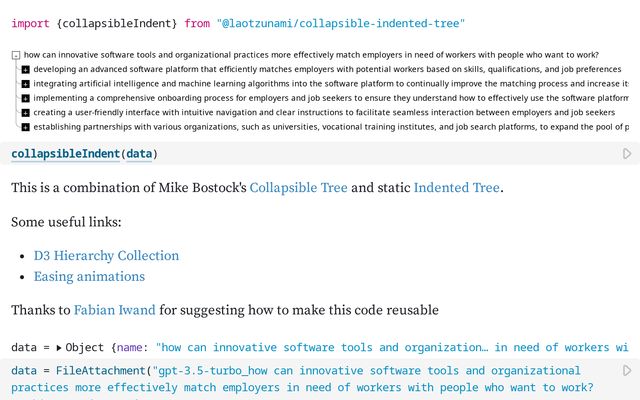
Task: Expand the 'creating a user-friendly interface' node
Action: click(x=25, y=113)
